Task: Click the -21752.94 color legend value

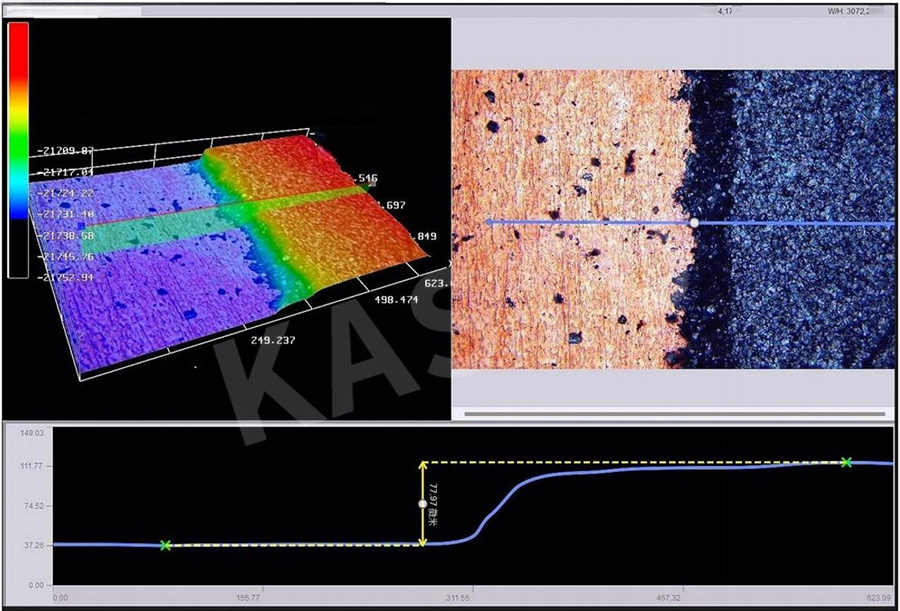Action: 63,277
